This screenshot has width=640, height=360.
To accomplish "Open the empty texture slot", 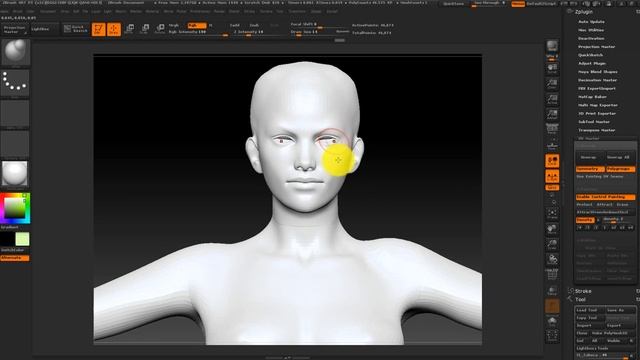I will point(16,144).
